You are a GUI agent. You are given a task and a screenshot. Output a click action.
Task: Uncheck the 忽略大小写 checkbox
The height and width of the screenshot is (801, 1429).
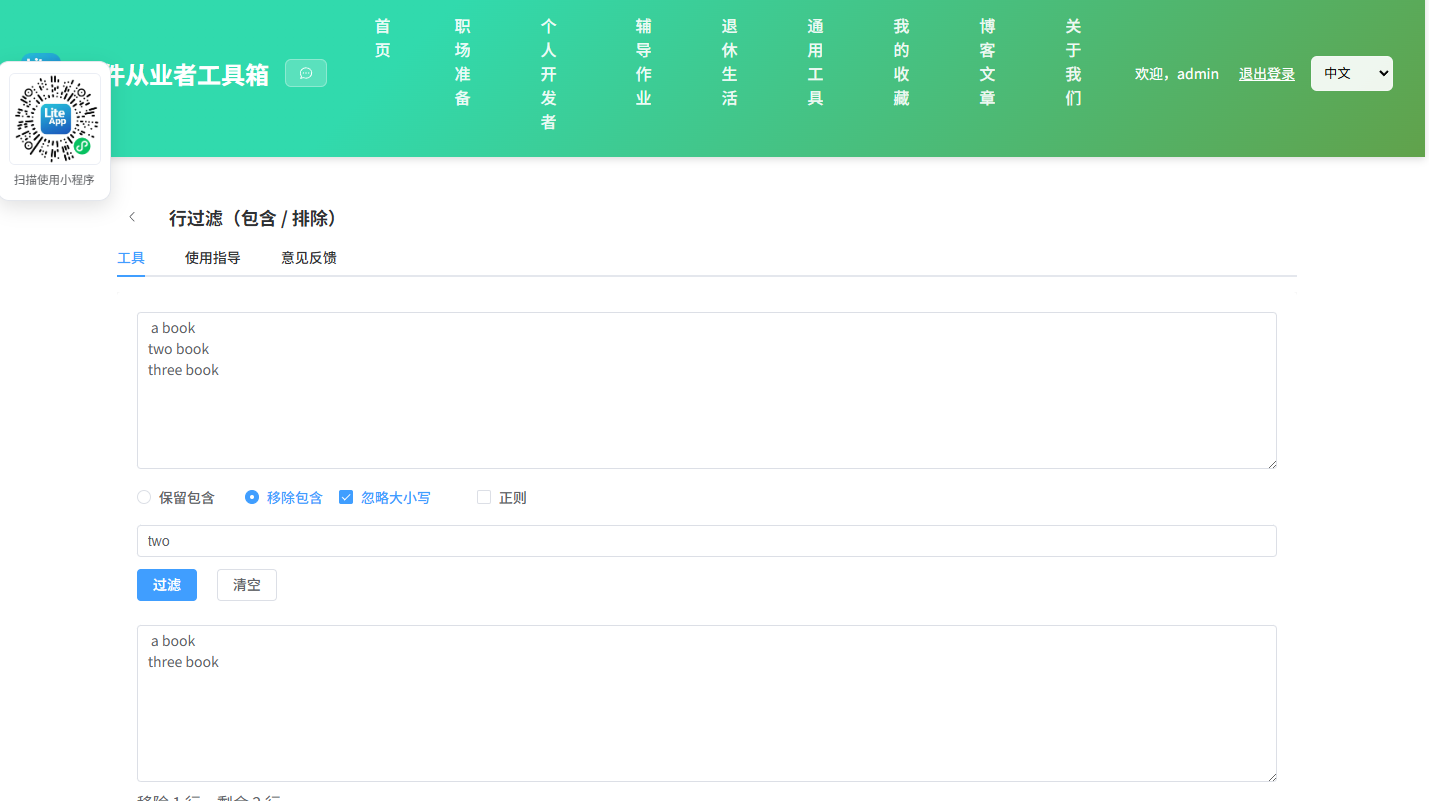[x=346, y=497]
